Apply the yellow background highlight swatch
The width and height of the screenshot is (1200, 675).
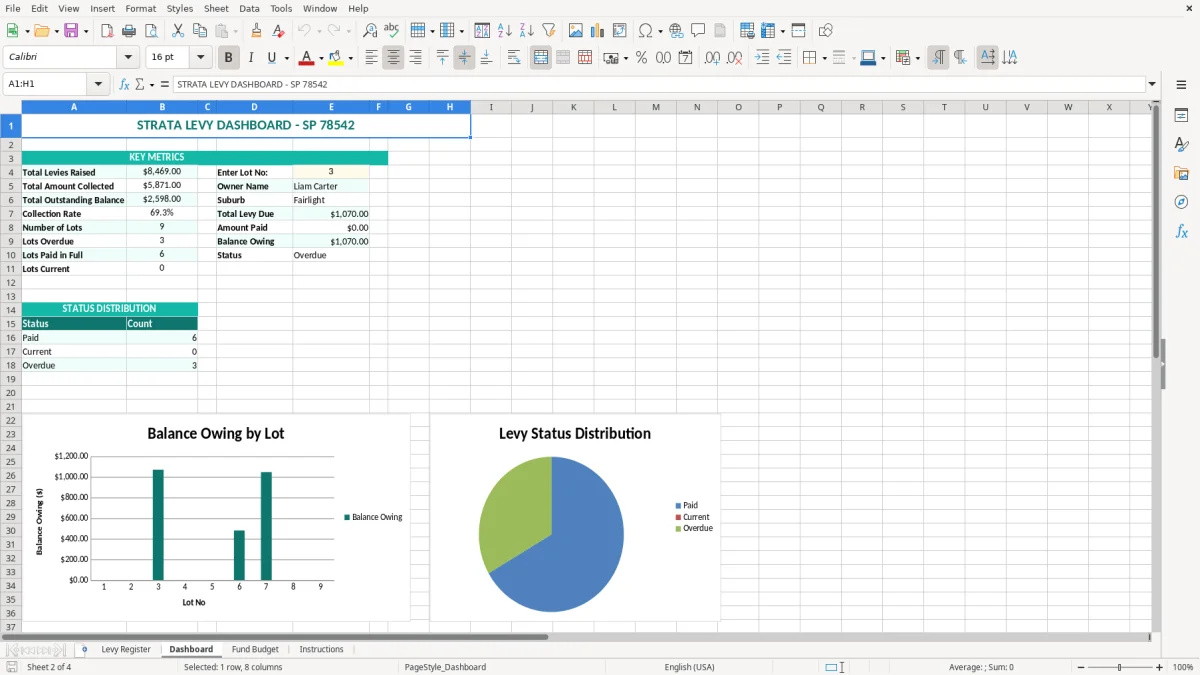pos(335,58)
